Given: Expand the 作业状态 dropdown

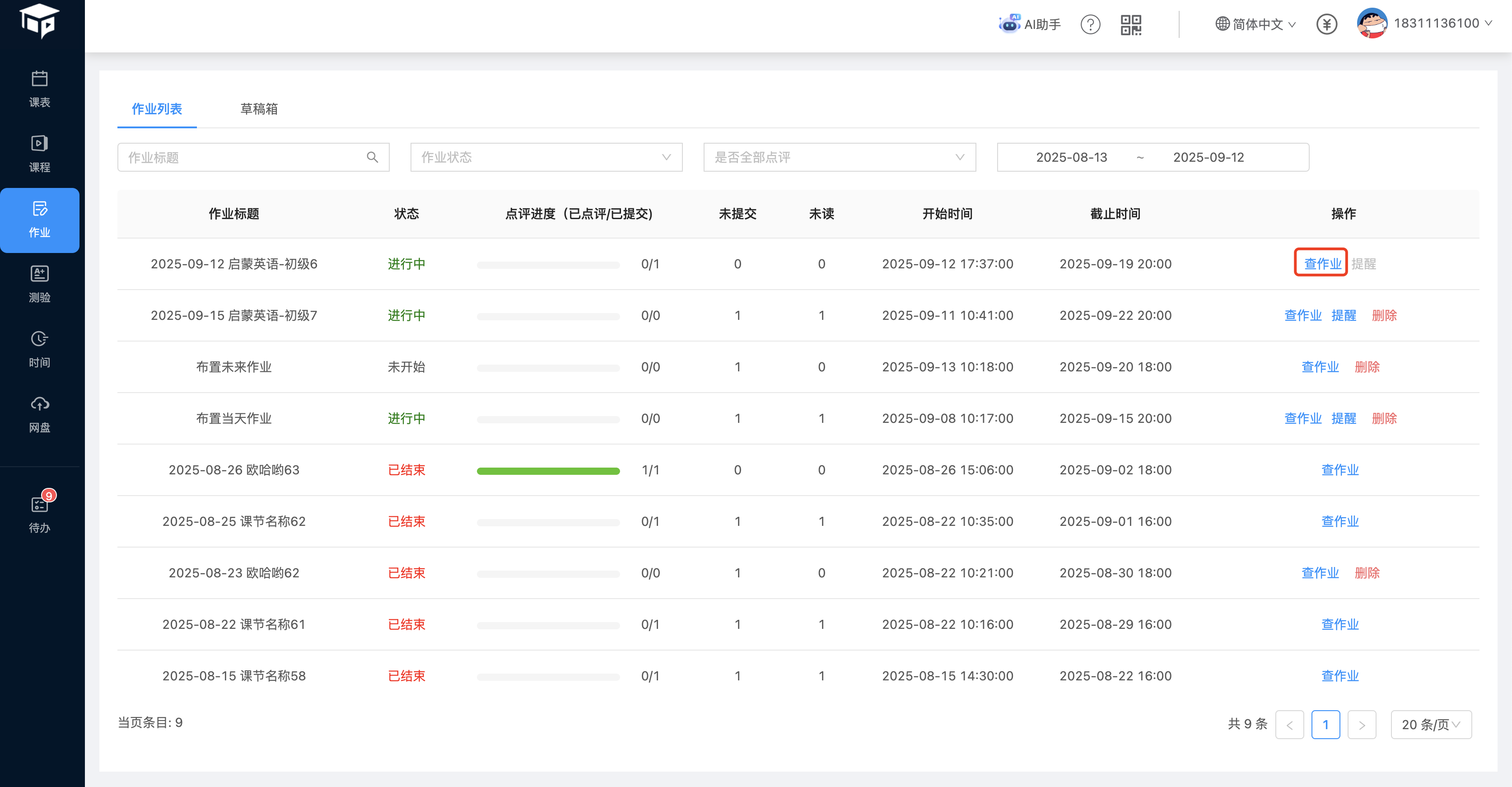Looking at the screenshot, I should (546, 157).
